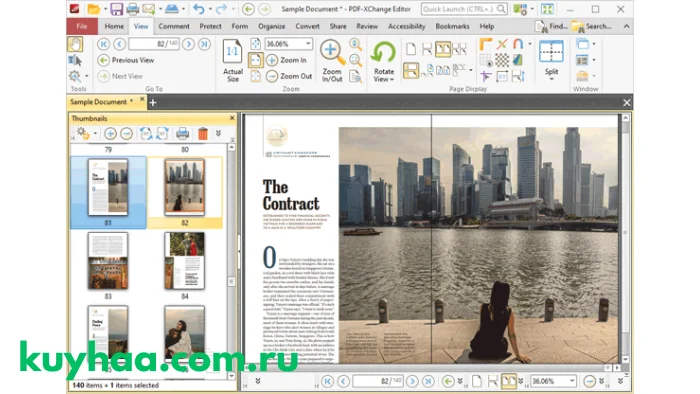
Task: Click the Thumbnails panel vertical scrollbar
Action: (231, 261)
